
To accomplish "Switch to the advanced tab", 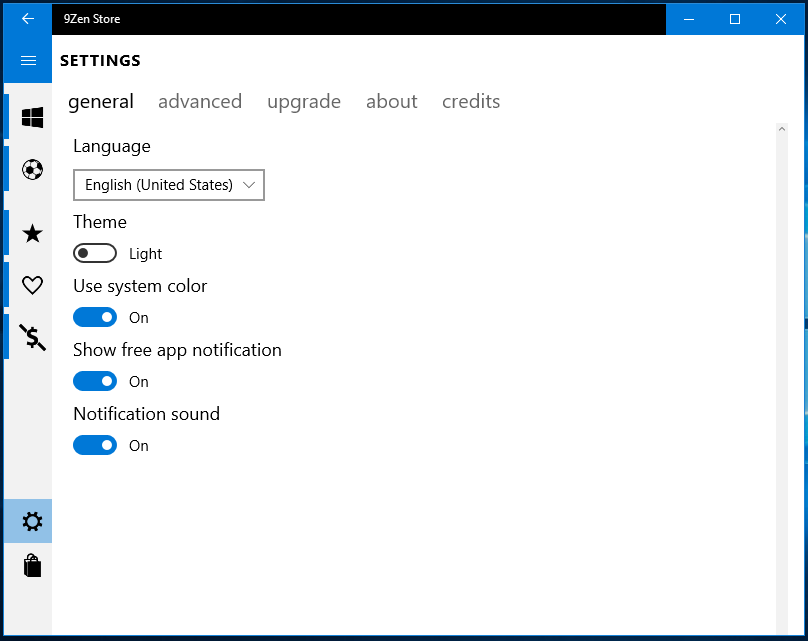I will point(200,102).
